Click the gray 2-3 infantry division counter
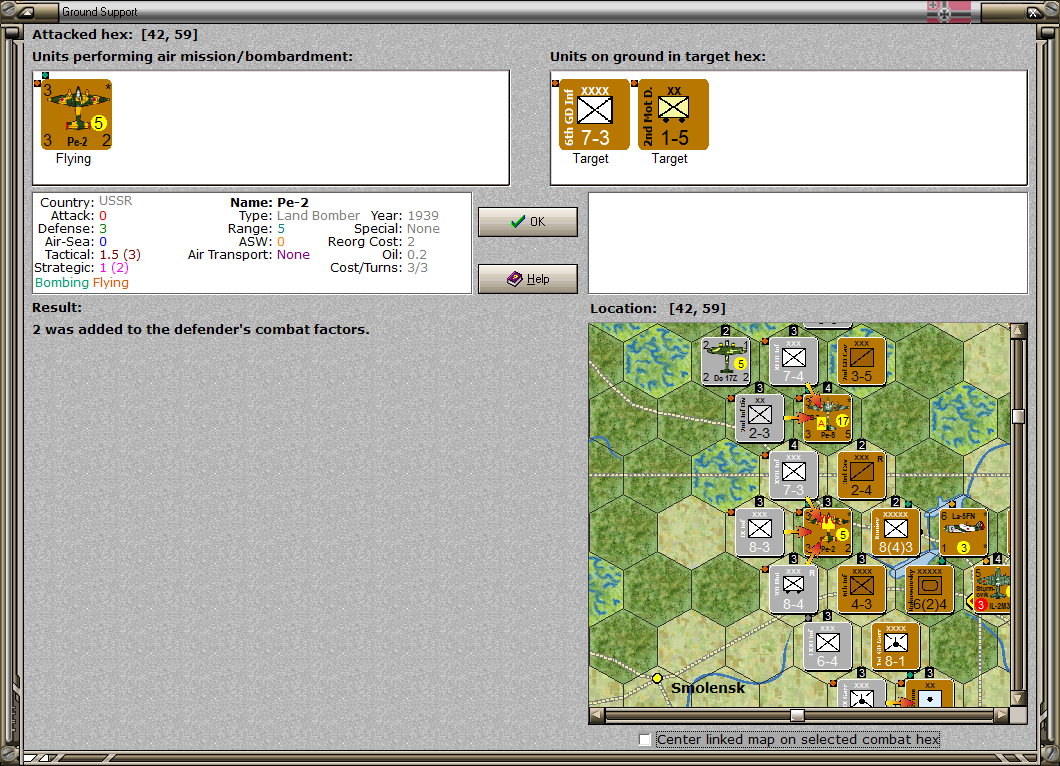The image size is (1060, 766). point(759,418)
